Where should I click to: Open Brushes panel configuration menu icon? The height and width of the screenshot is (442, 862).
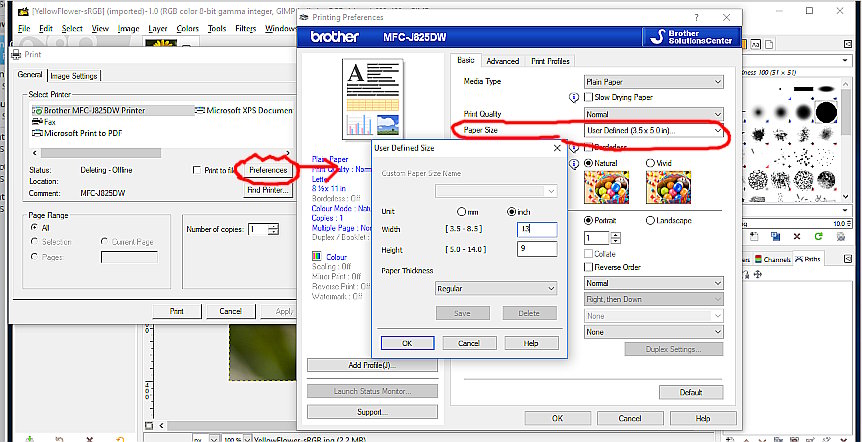(848, 45)
